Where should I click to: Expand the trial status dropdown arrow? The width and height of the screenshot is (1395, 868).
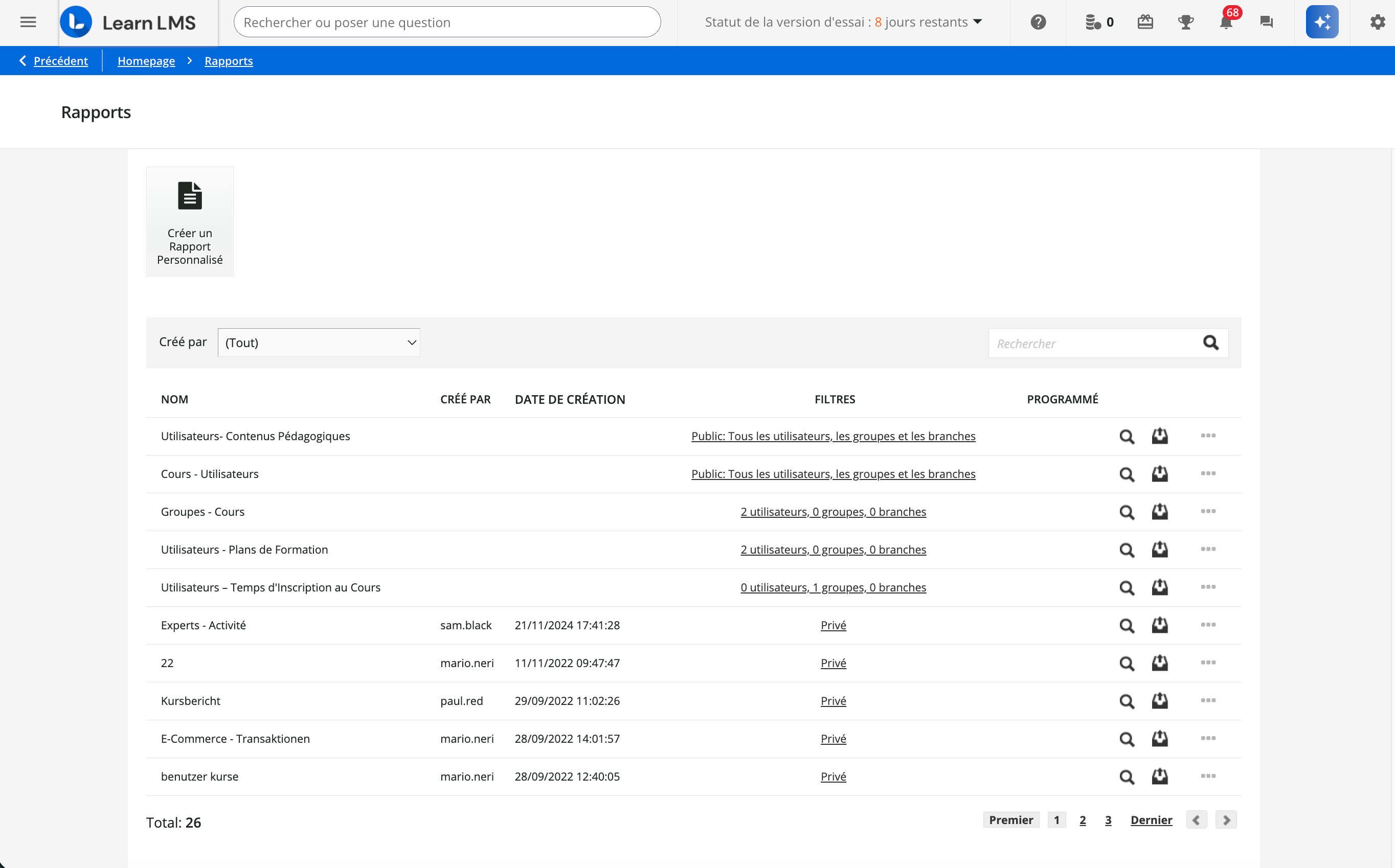point(978,22)
